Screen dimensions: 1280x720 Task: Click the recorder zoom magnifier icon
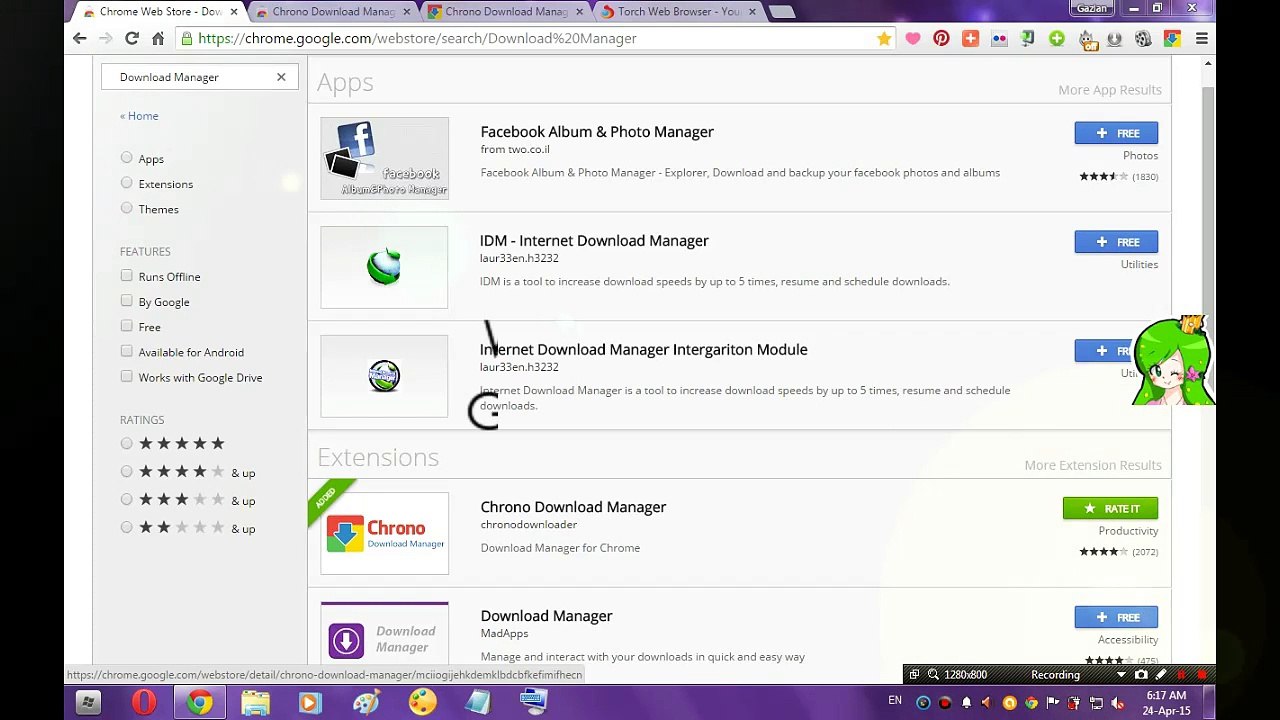(x=933, y=675)
